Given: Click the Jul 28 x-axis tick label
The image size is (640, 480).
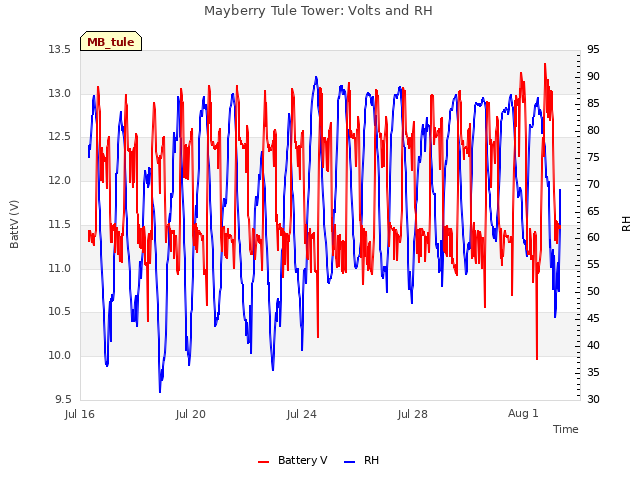Looking at the screenshot, I should click(413, 414).
